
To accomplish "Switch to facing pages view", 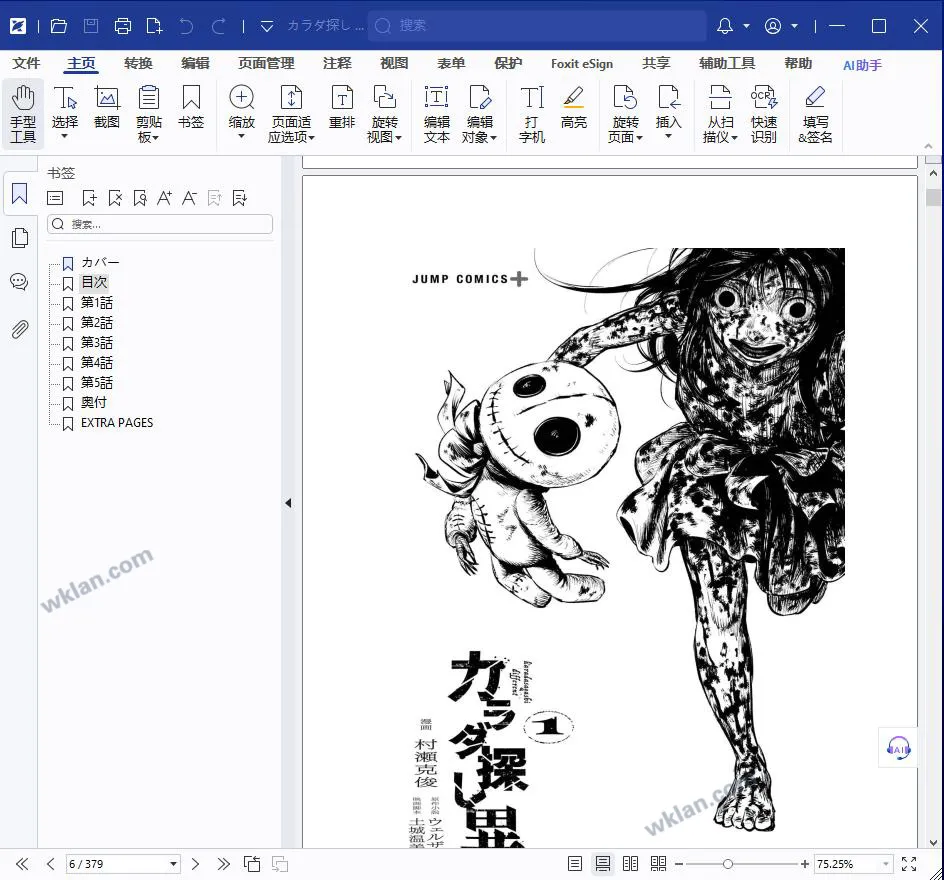I will click(630, 864).
